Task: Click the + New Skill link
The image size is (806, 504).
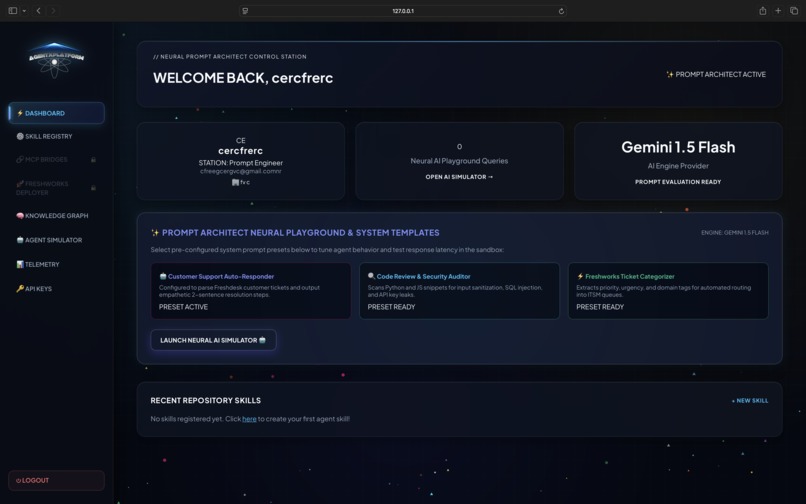Action: click(x=750, y=401)
